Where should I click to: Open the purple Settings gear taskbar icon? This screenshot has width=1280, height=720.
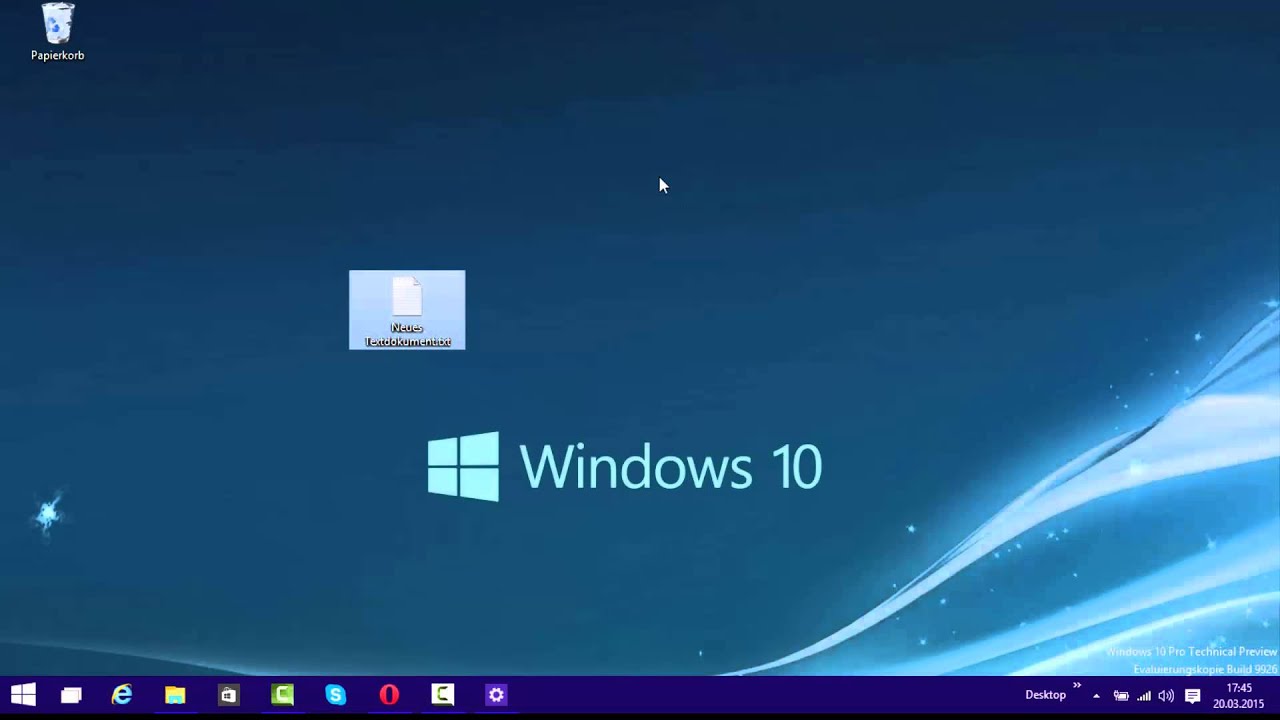click(x=497, y=695)
